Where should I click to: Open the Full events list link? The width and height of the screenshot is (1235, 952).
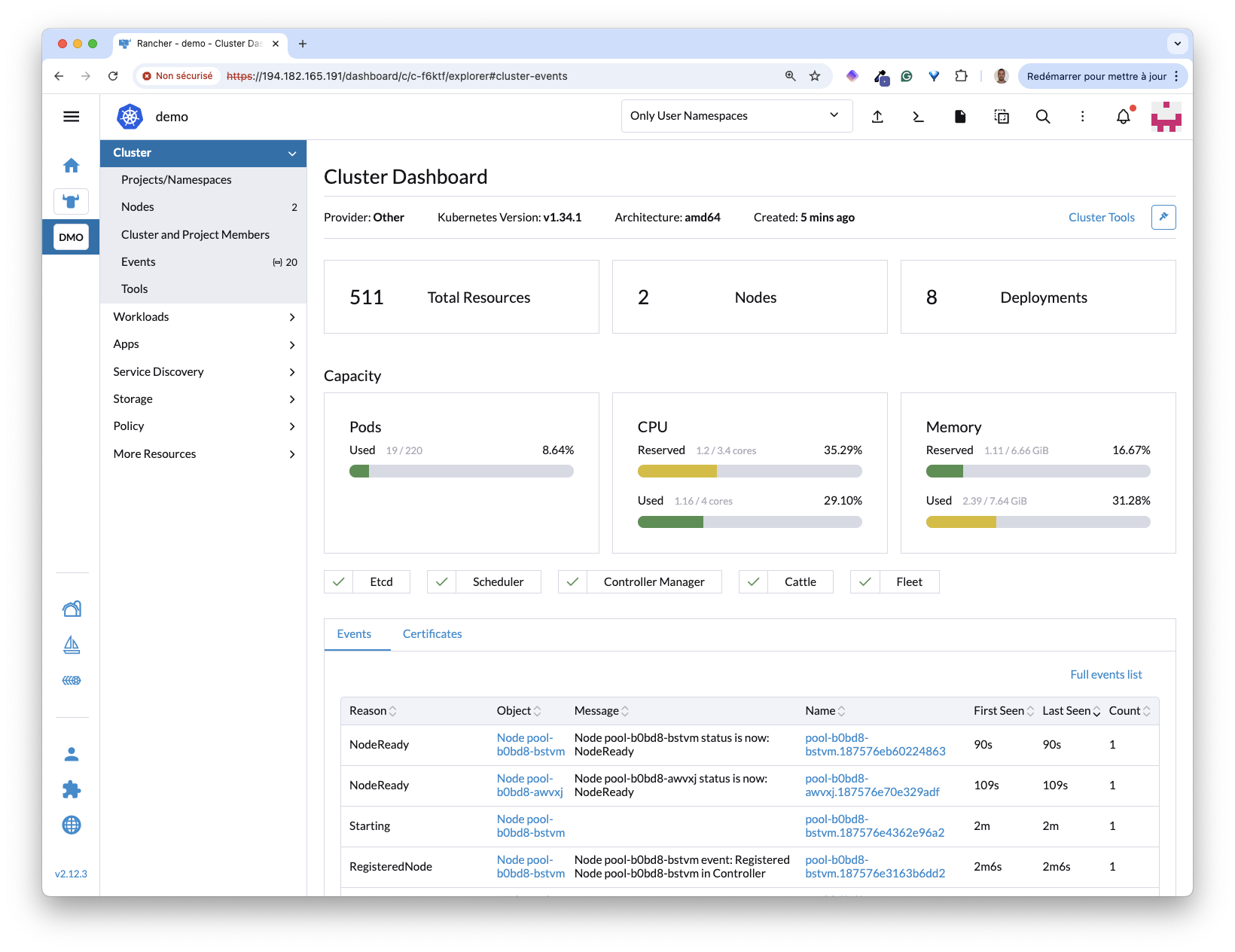coord(1105,675)
